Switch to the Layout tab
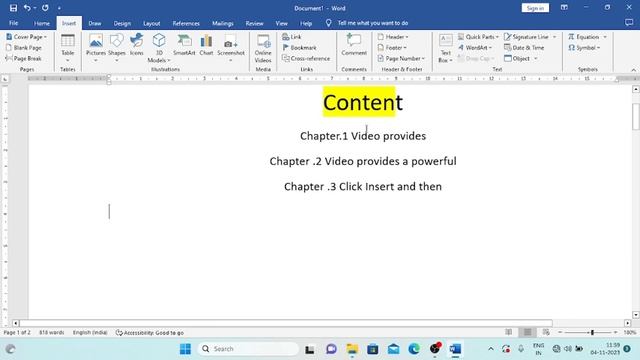 click(151, 23)
